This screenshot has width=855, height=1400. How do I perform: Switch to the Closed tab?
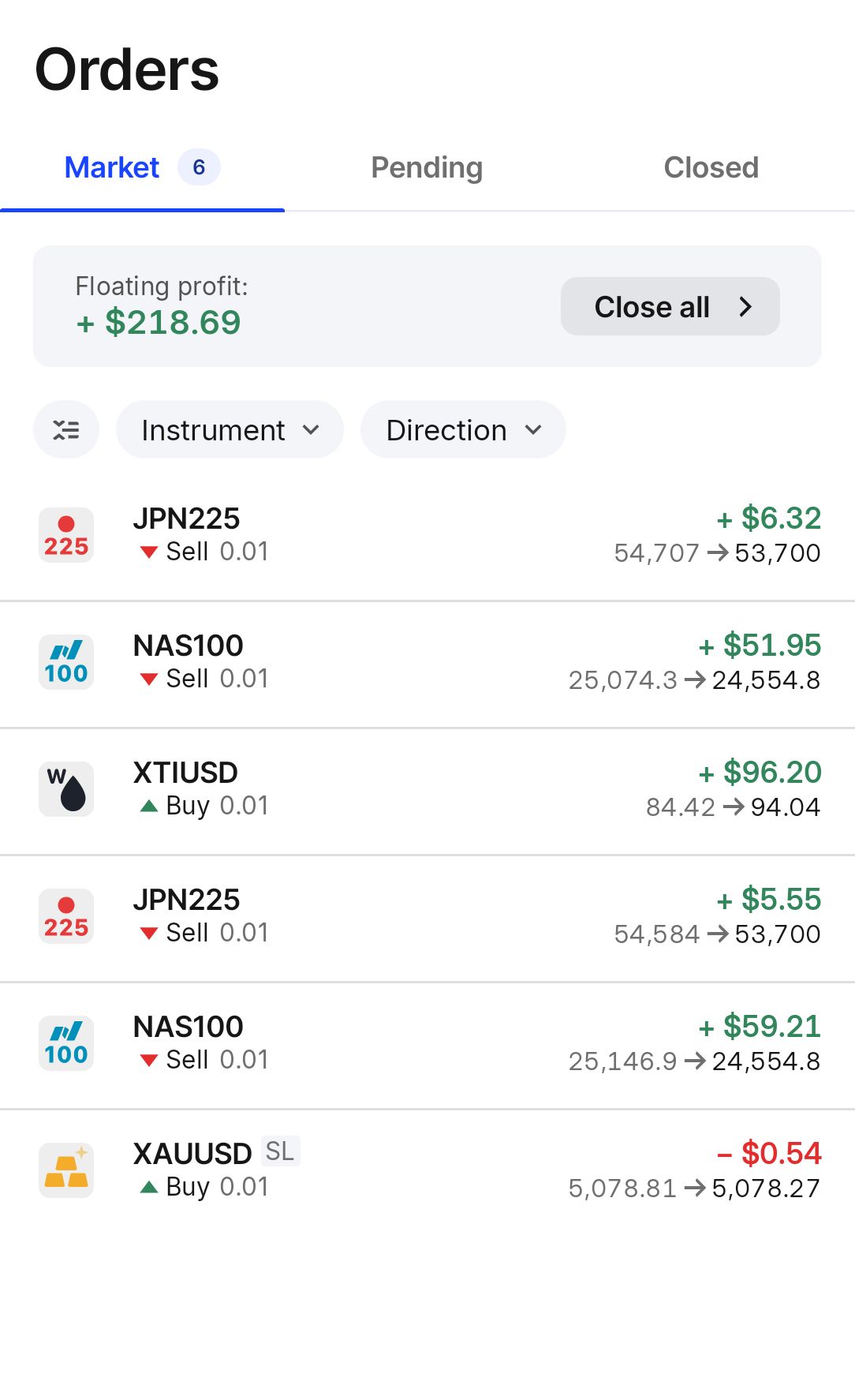711,167
